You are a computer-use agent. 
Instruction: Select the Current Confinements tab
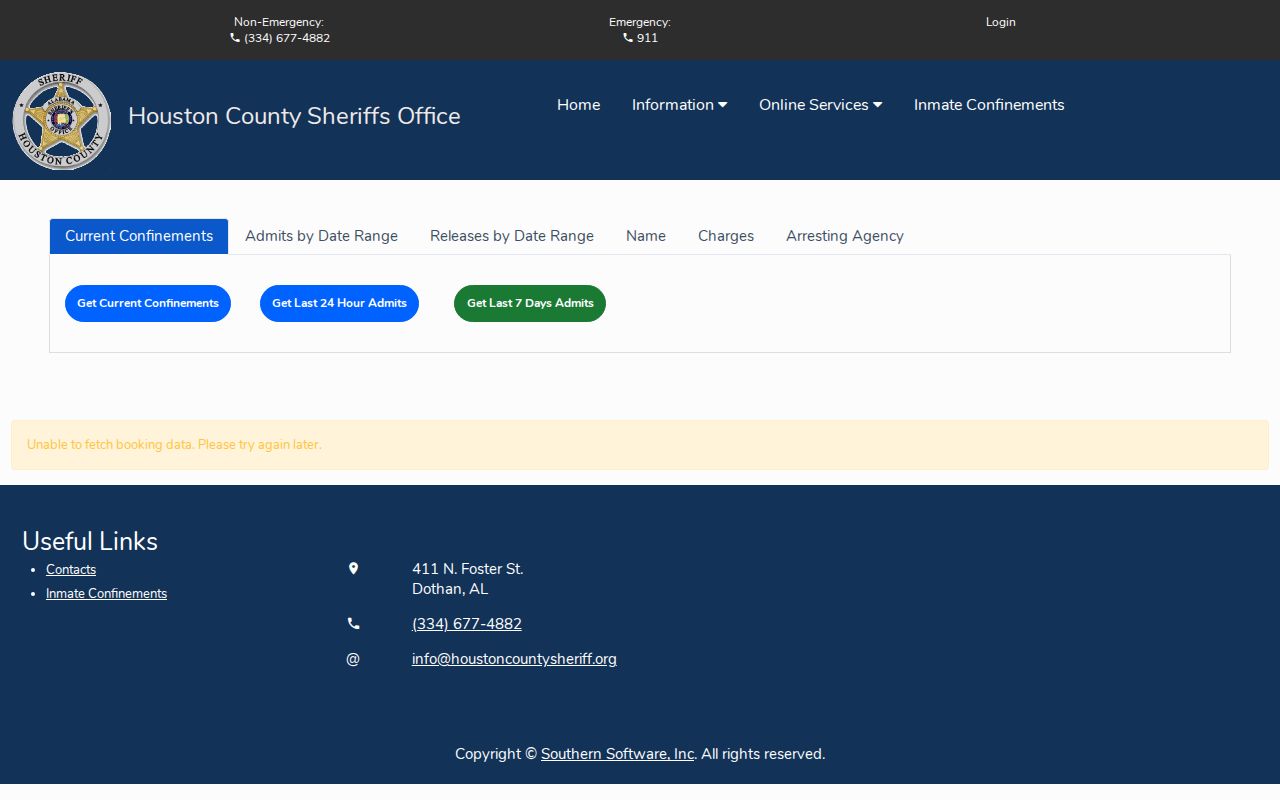139,236
